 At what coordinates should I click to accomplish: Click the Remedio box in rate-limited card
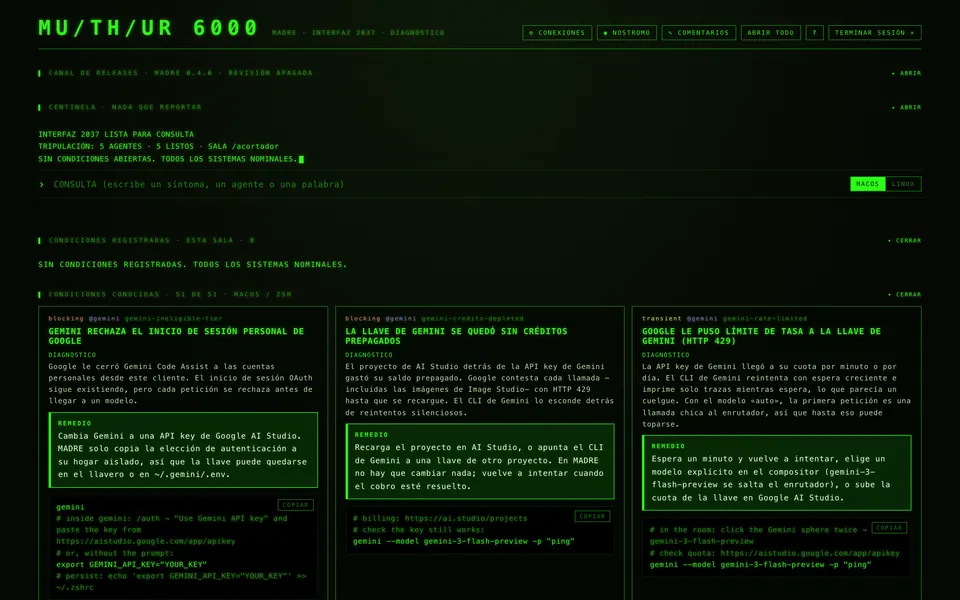776,473
